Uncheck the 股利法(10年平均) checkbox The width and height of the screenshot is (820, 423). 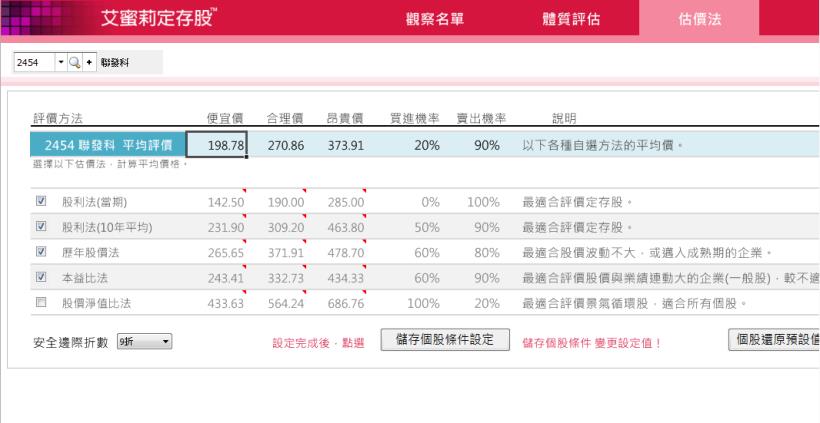41,226
